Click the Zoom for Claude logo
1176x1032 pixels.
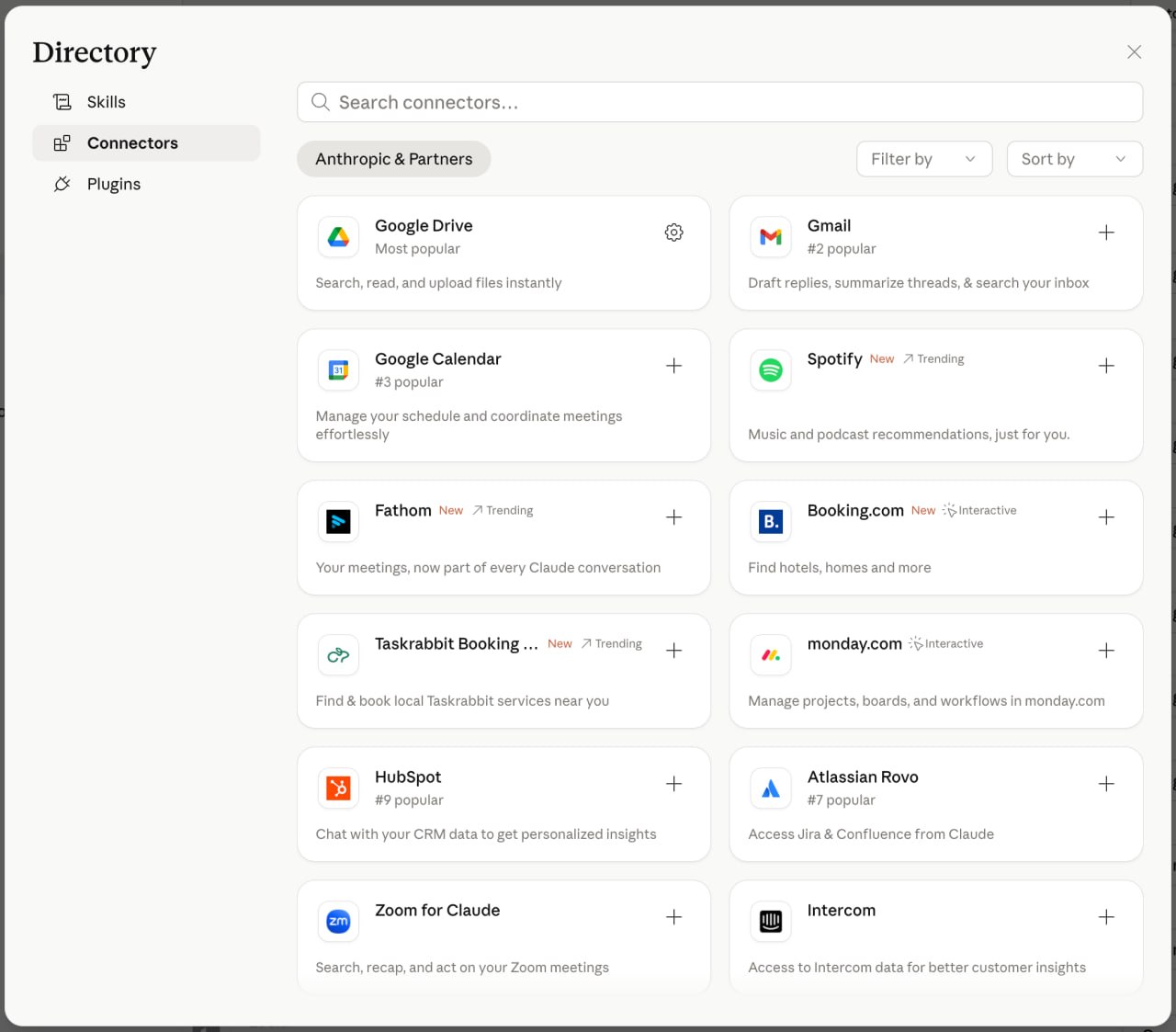click(338, 922)
